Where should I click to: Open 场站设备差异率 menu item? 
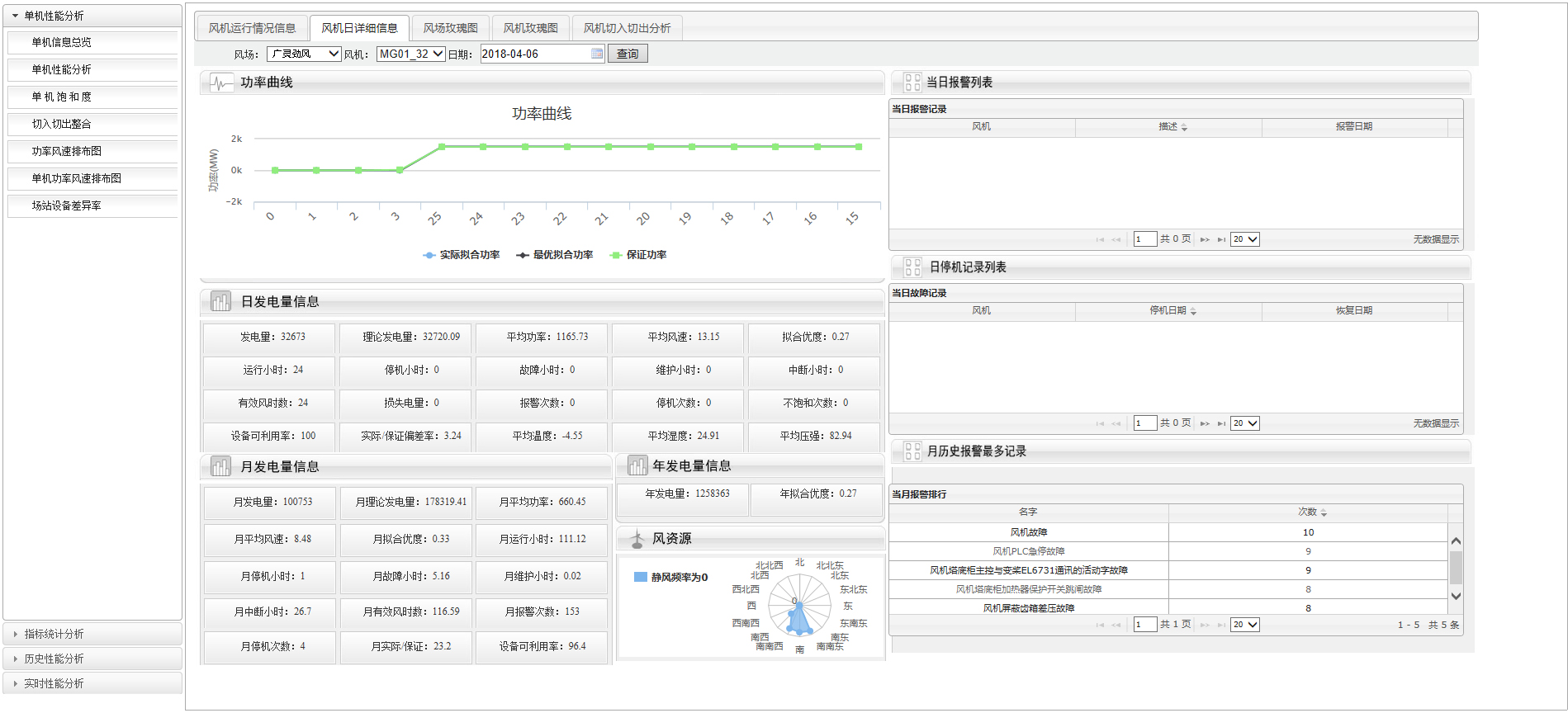click(92, 205)
